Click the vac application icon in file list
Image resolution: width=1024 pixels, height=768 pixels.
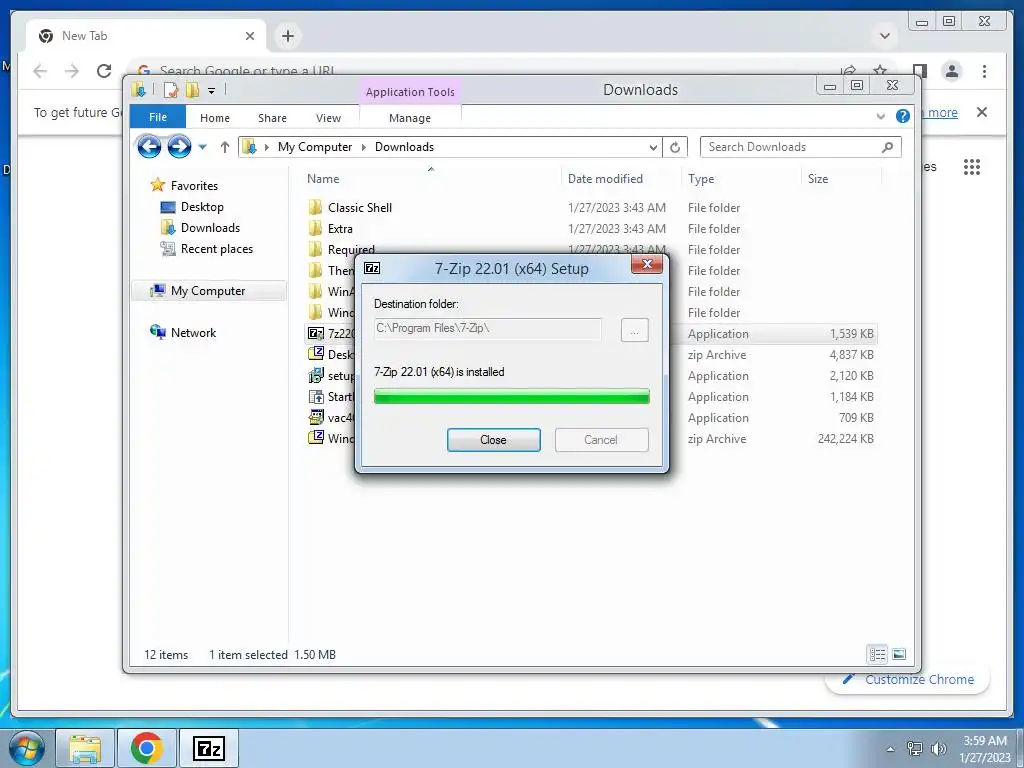click(x=315, y=417)
